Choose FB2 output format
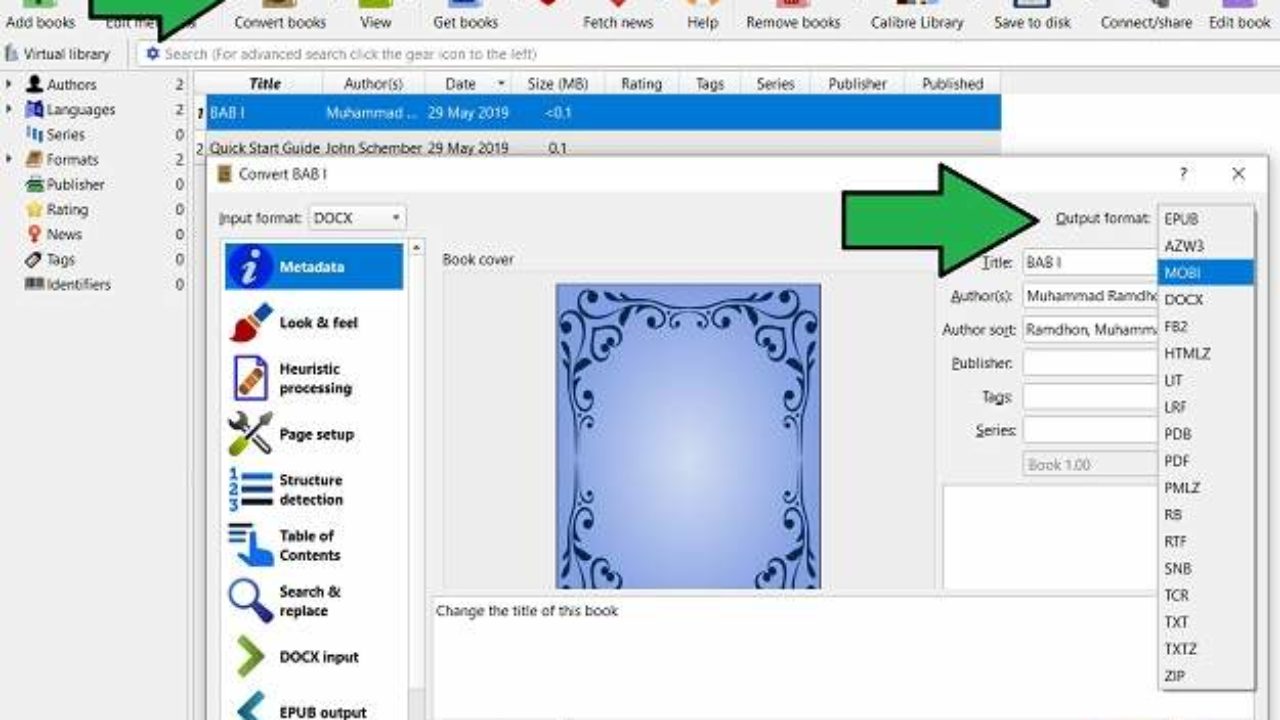This screenshot has height=720, width=1280. [x=1206, y=327]
